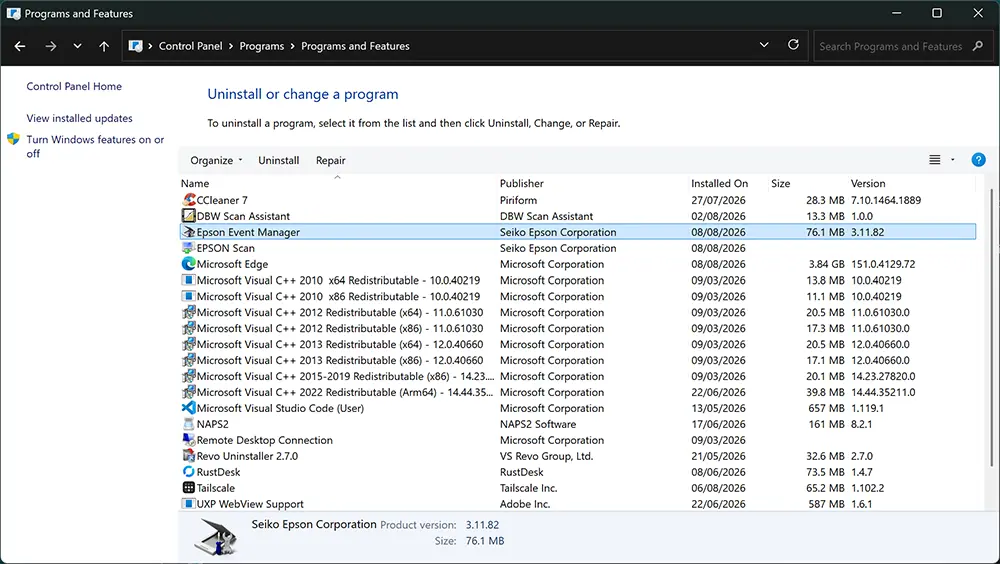Image resolution: width=1000 pixels, height=564 pixels.
Task: Click the Visual C++ 2015-2019 icon
Action: pyautogui.click(x=189, y=376)
